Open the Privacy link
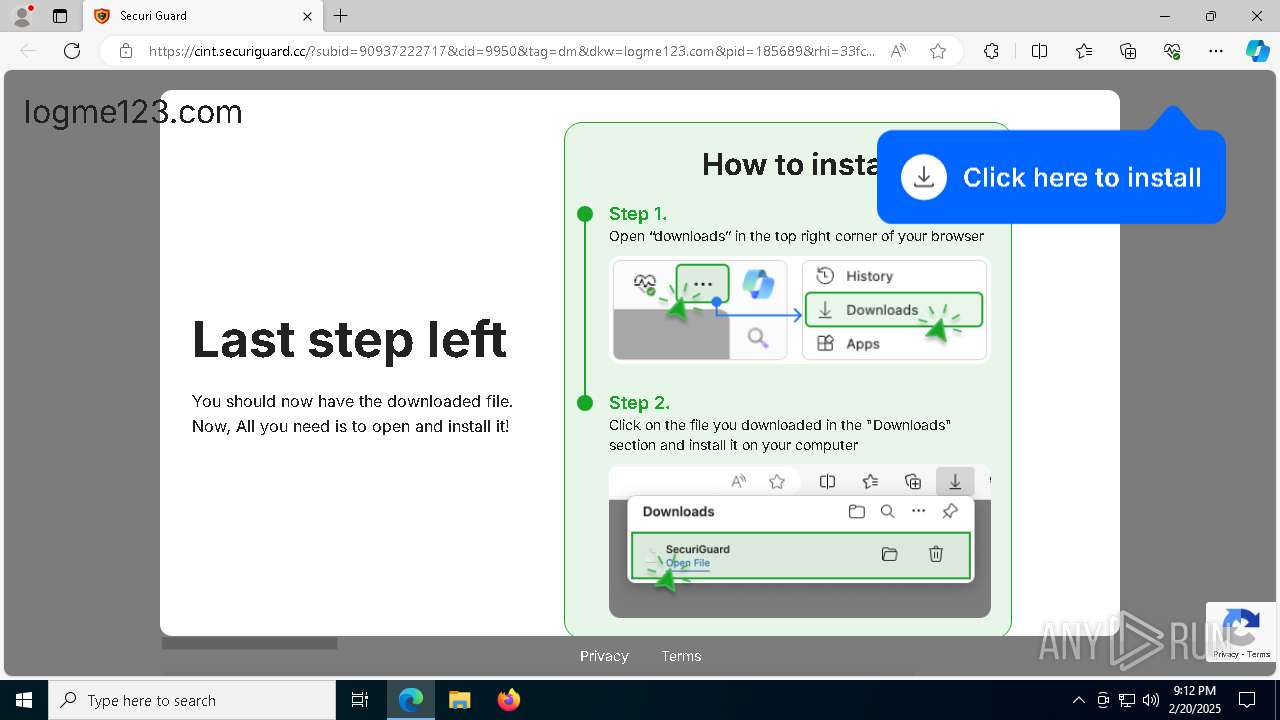This screenshot has width=1280, height=720. click(604, 656)
